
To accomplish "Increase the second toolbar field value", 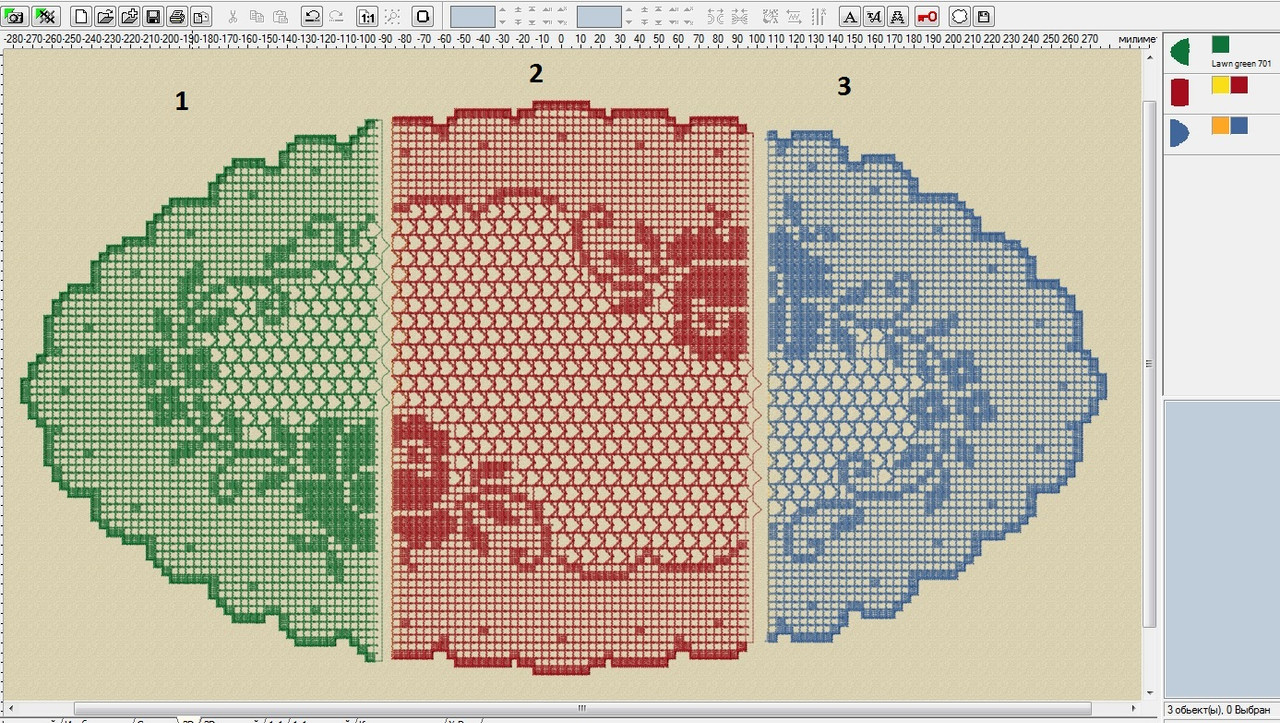I will [x=628, y=11].
